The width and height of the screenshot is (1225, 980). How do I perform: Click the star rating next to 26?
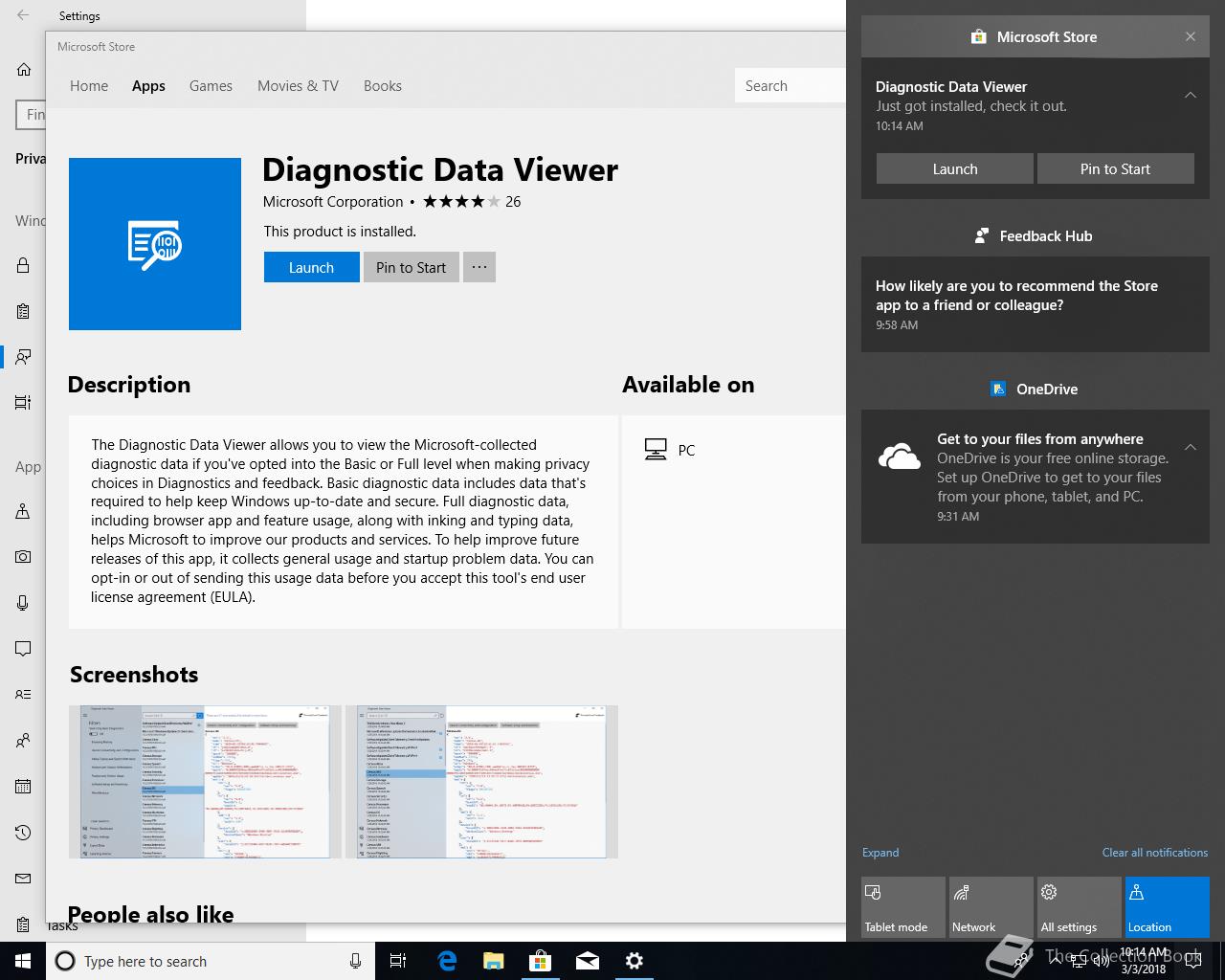coord(461,201)
